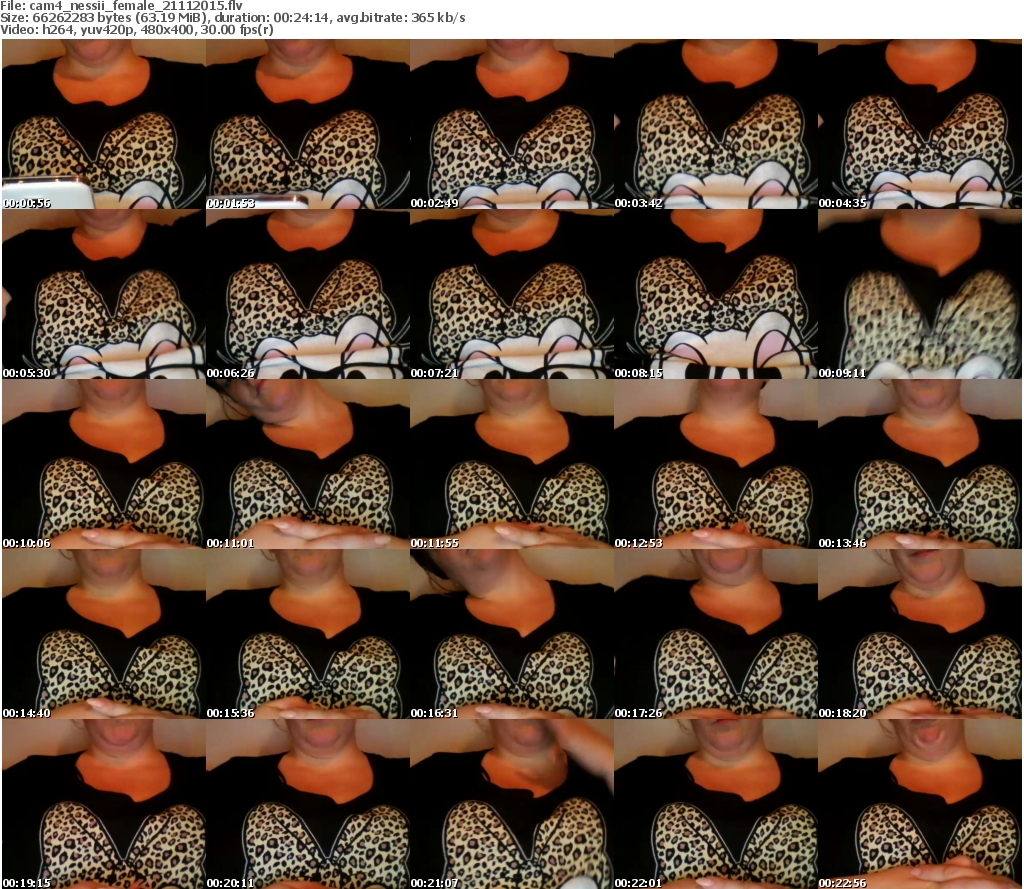Select the thumbnail timestamped 00:07:21

coord(512,294)
